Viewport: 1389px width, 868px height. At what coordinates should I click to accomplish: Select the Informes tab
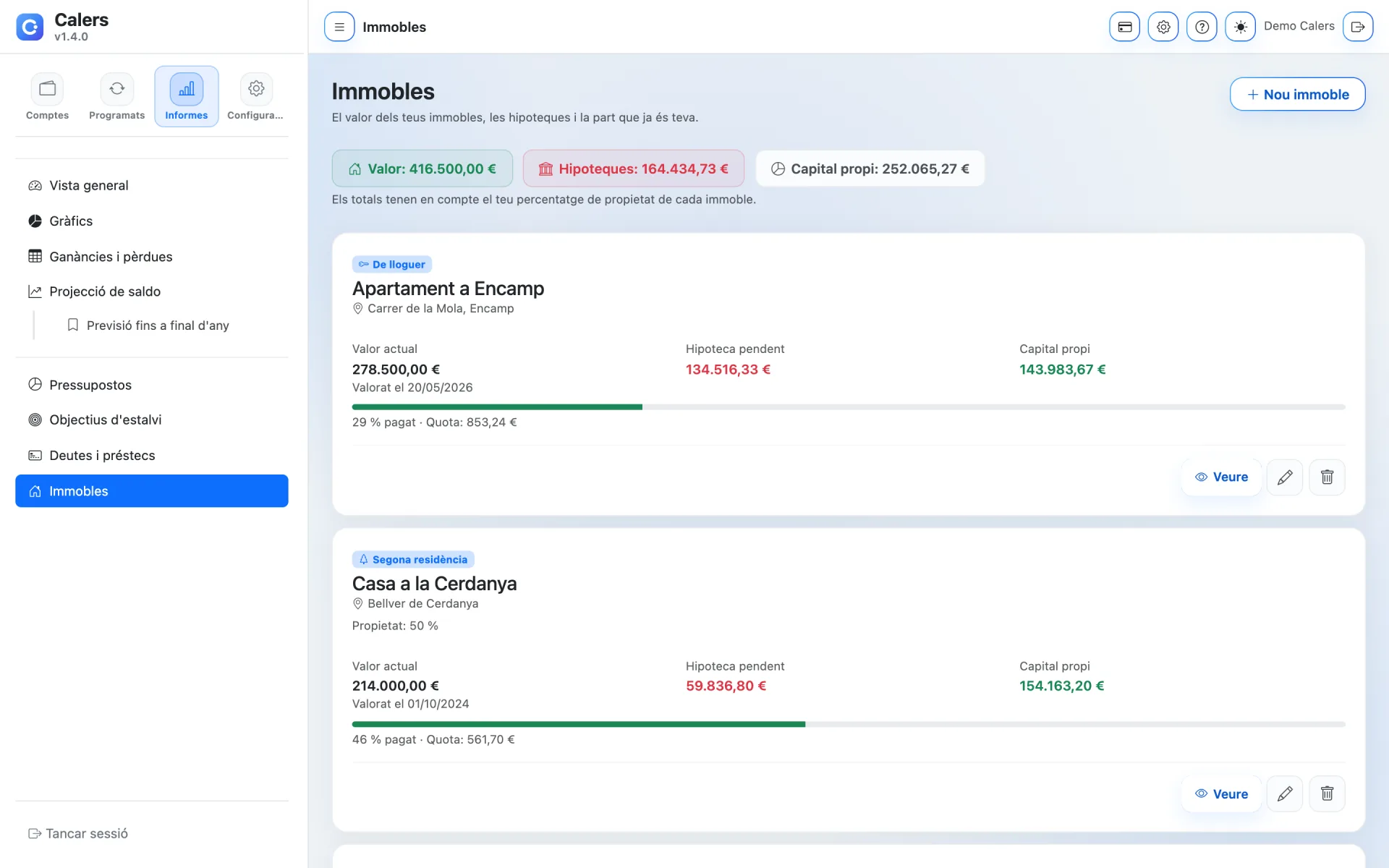pos(187,96)
